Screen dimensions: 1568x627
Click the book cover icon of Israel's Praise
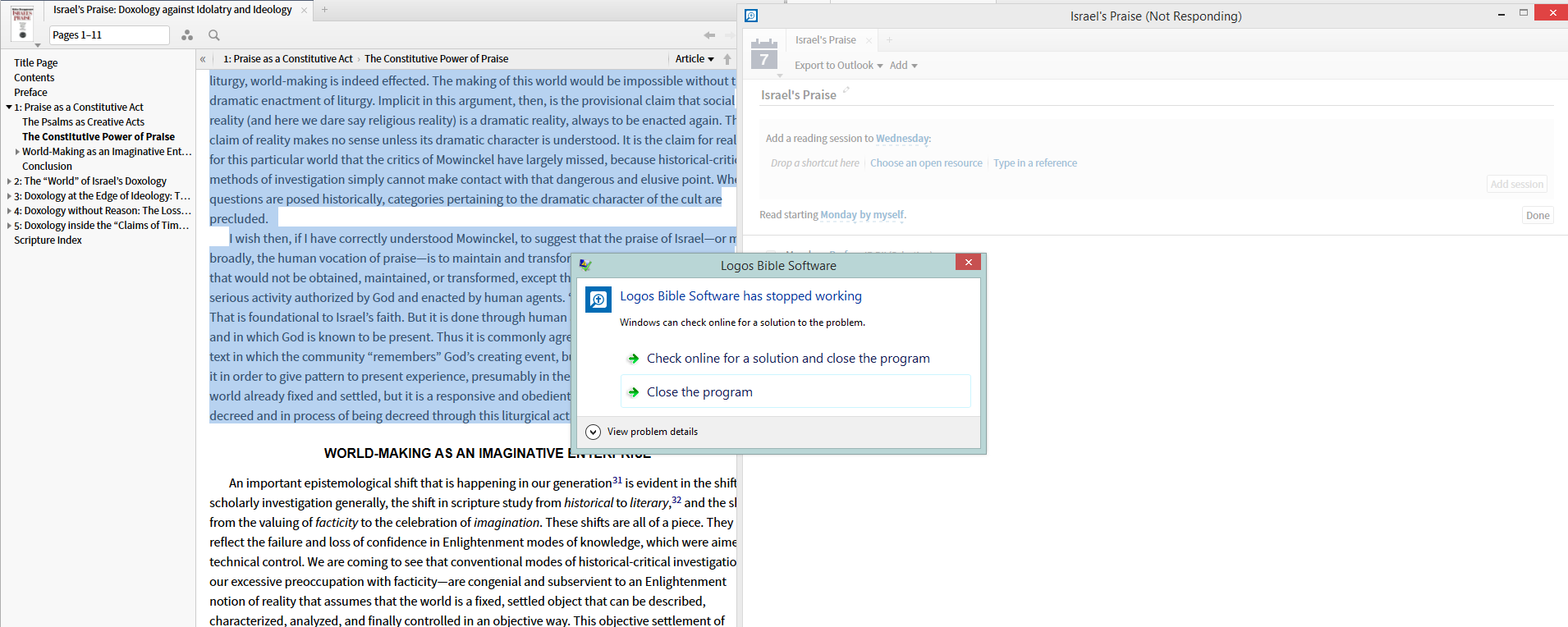tap(22, 22)
